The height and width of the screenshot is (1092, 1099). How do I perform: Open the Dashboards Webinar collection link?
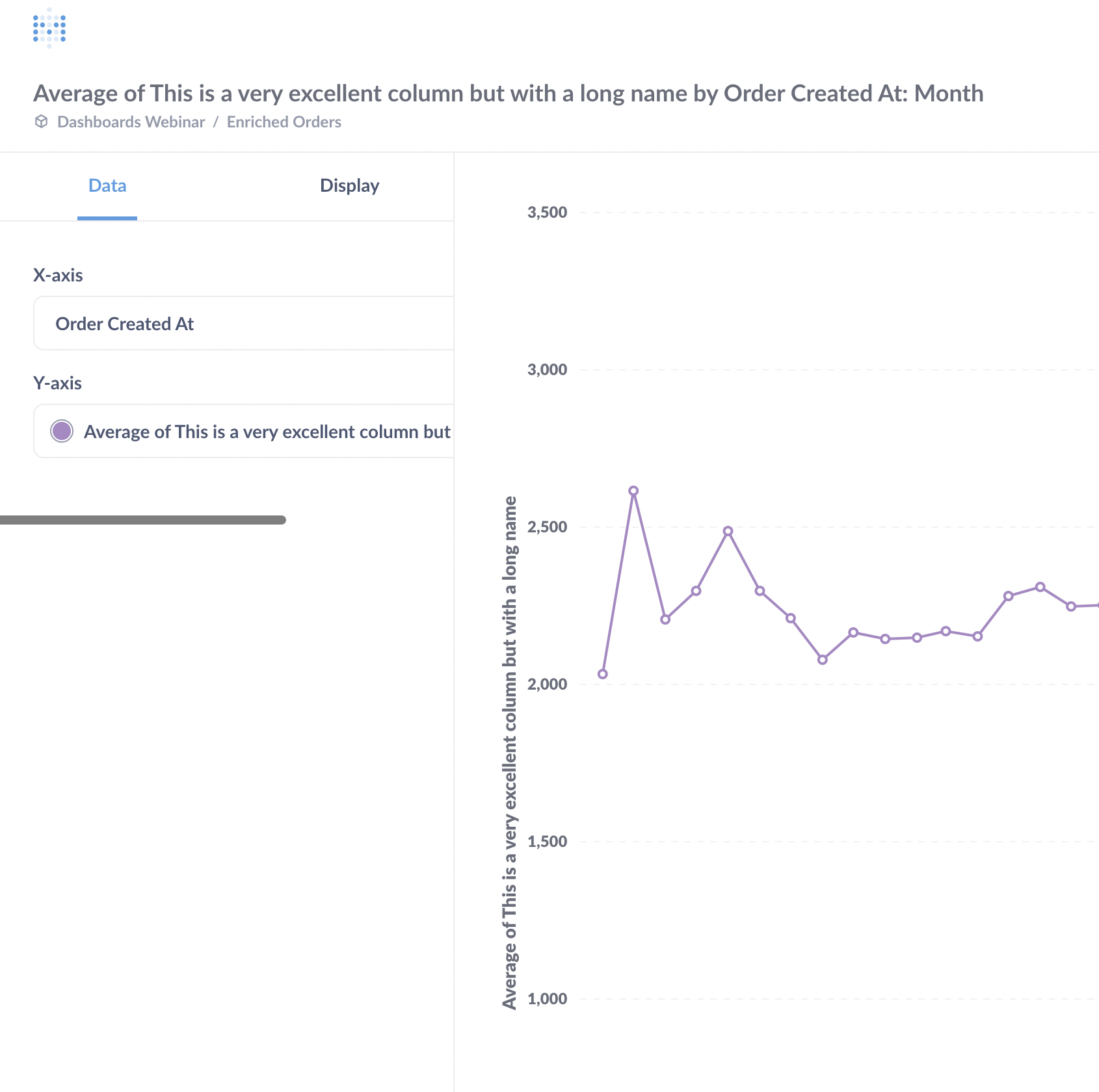click(x=131, y=122)
